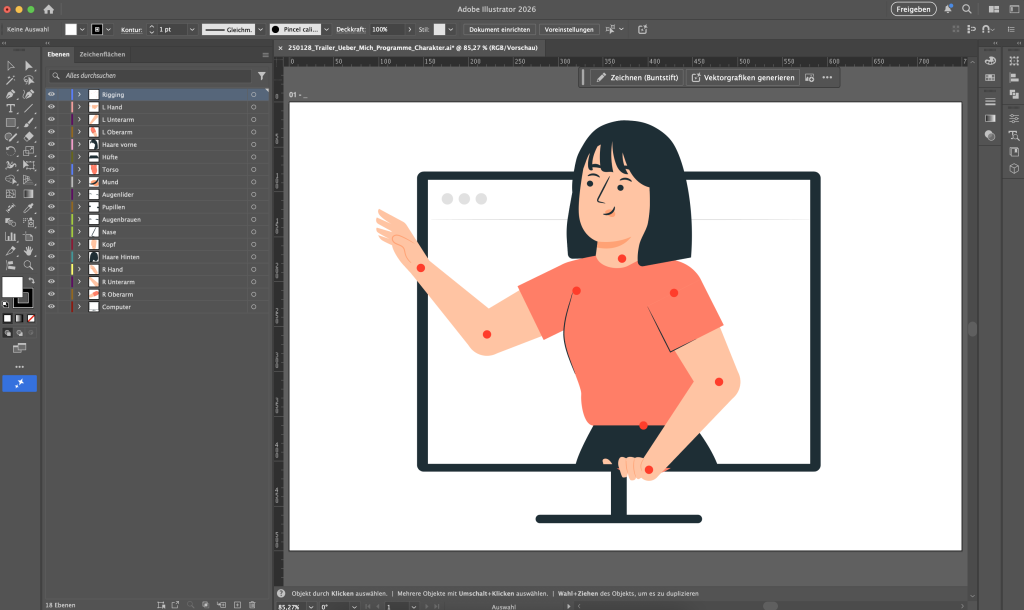Image resolution: width=1024 pixels, height=610 pixels.
Task: Activate the Zoom magnifier tool
Action: [28, 265]
